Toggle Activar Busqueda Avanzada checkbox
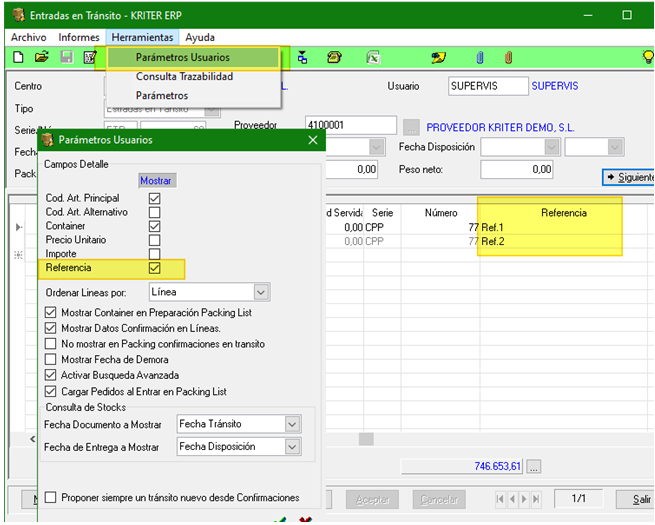 point(51,375)
